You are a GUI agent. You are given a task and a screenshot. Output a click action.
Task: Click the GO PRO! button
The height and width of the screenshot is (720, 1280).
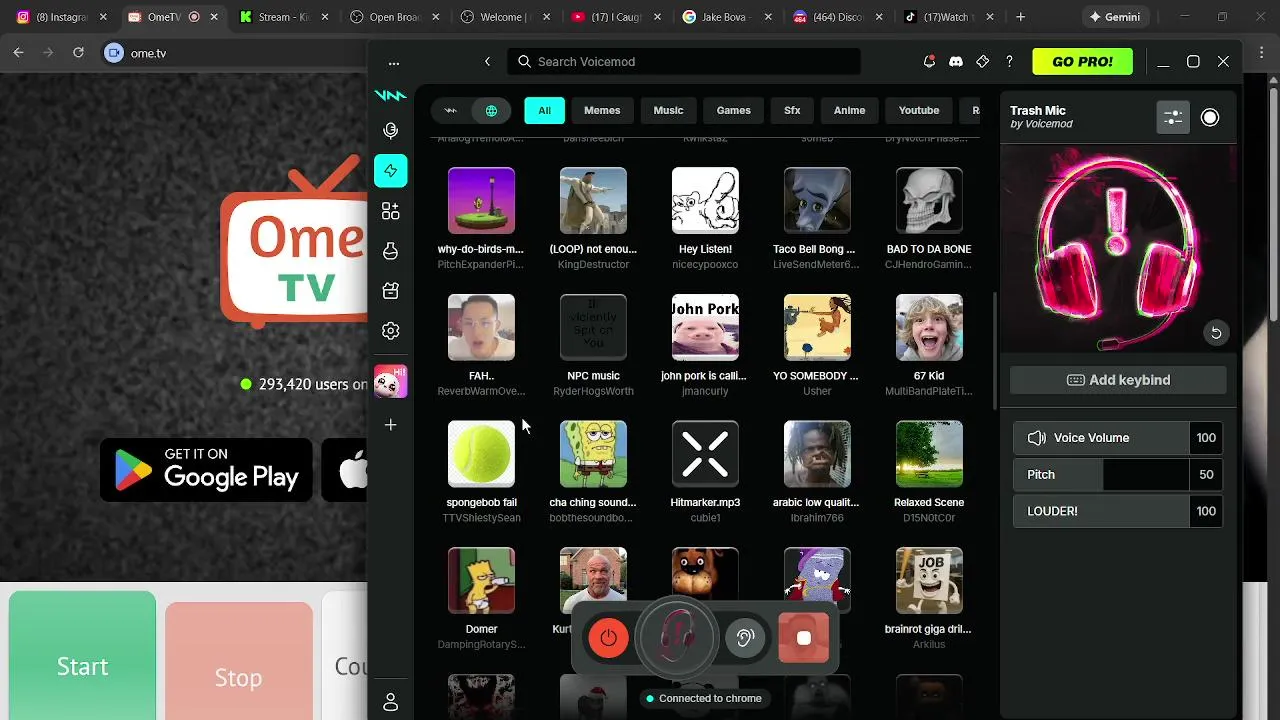[x=1082, y=62]
